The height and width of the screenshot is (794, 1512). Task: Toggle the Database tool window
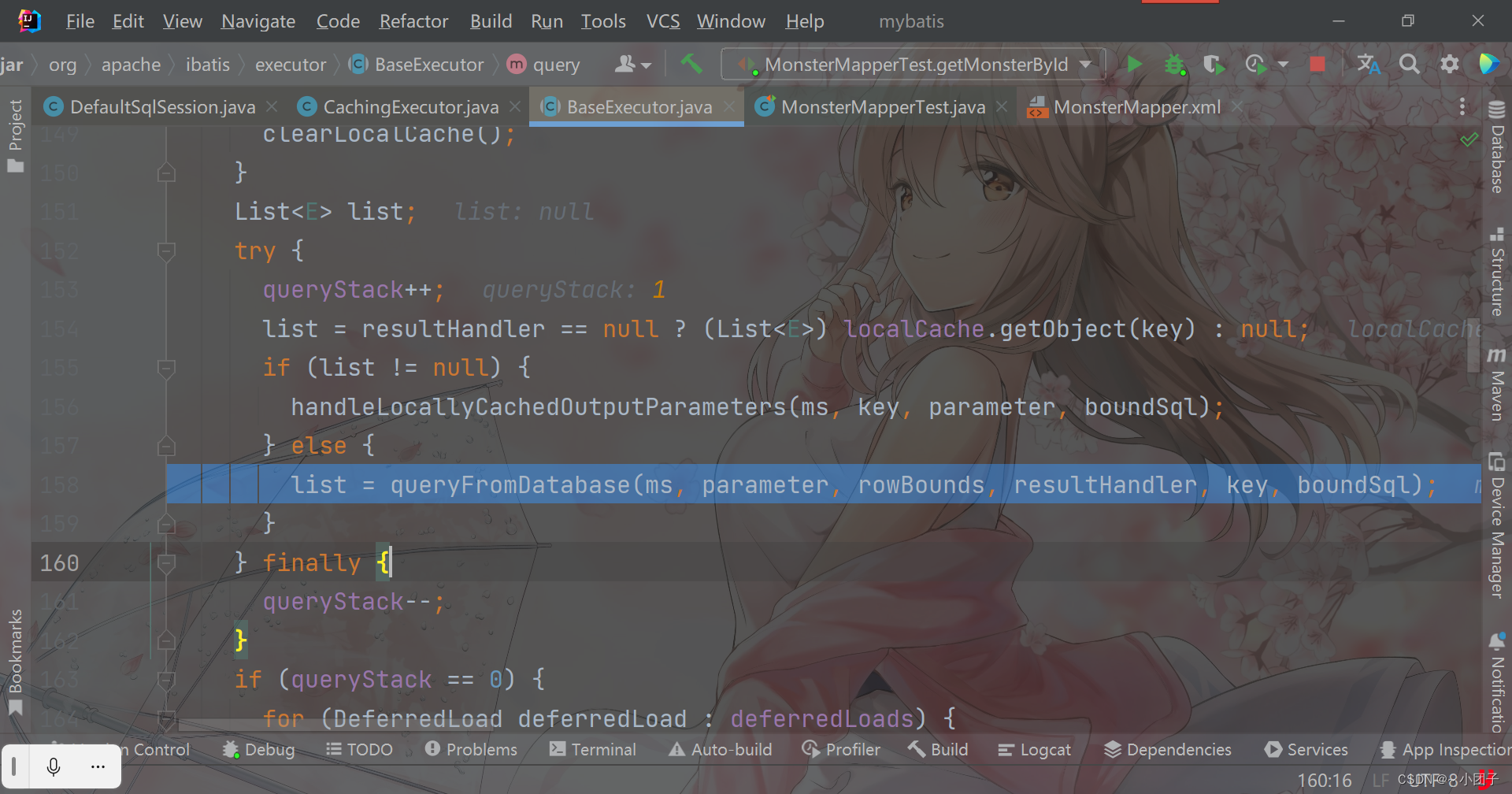pyautogui.click(x=1496, y=147)
